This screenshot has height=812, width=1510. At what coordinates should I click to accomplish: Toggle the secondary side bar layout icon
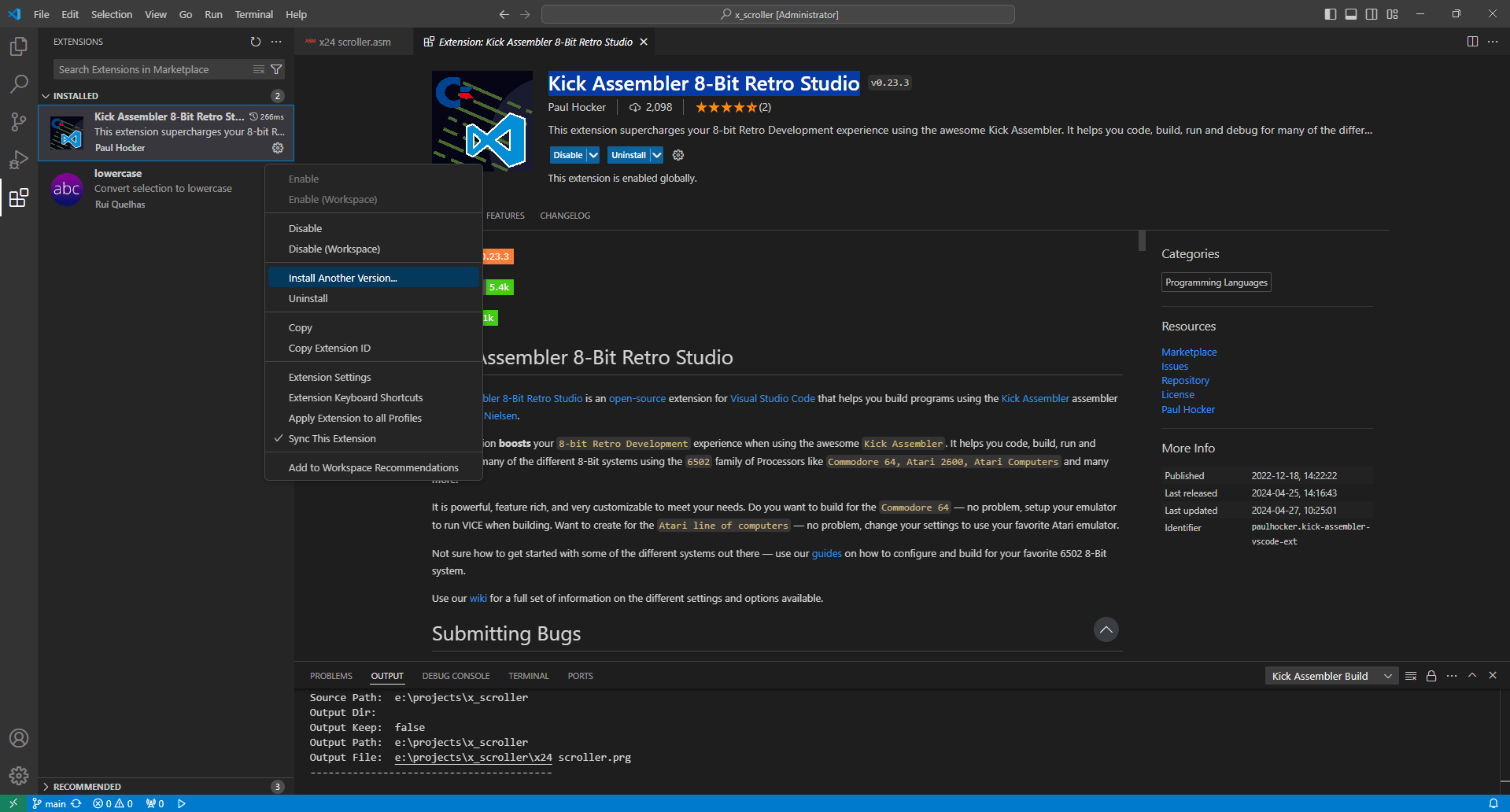pyautogui.click(x=1372, y=14)
